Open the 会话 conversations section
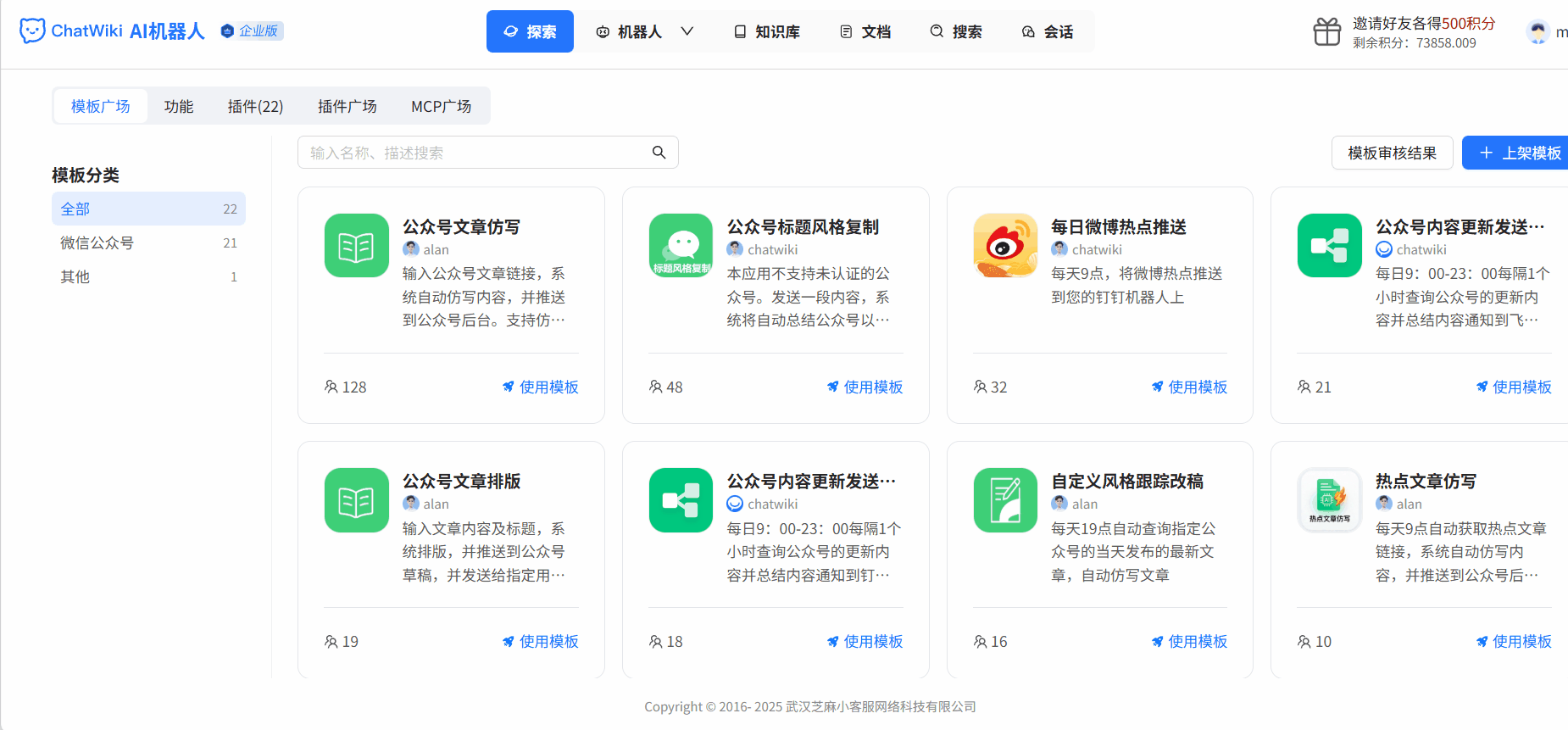This screenshot has width=1568, height=730. point(1048,31)
